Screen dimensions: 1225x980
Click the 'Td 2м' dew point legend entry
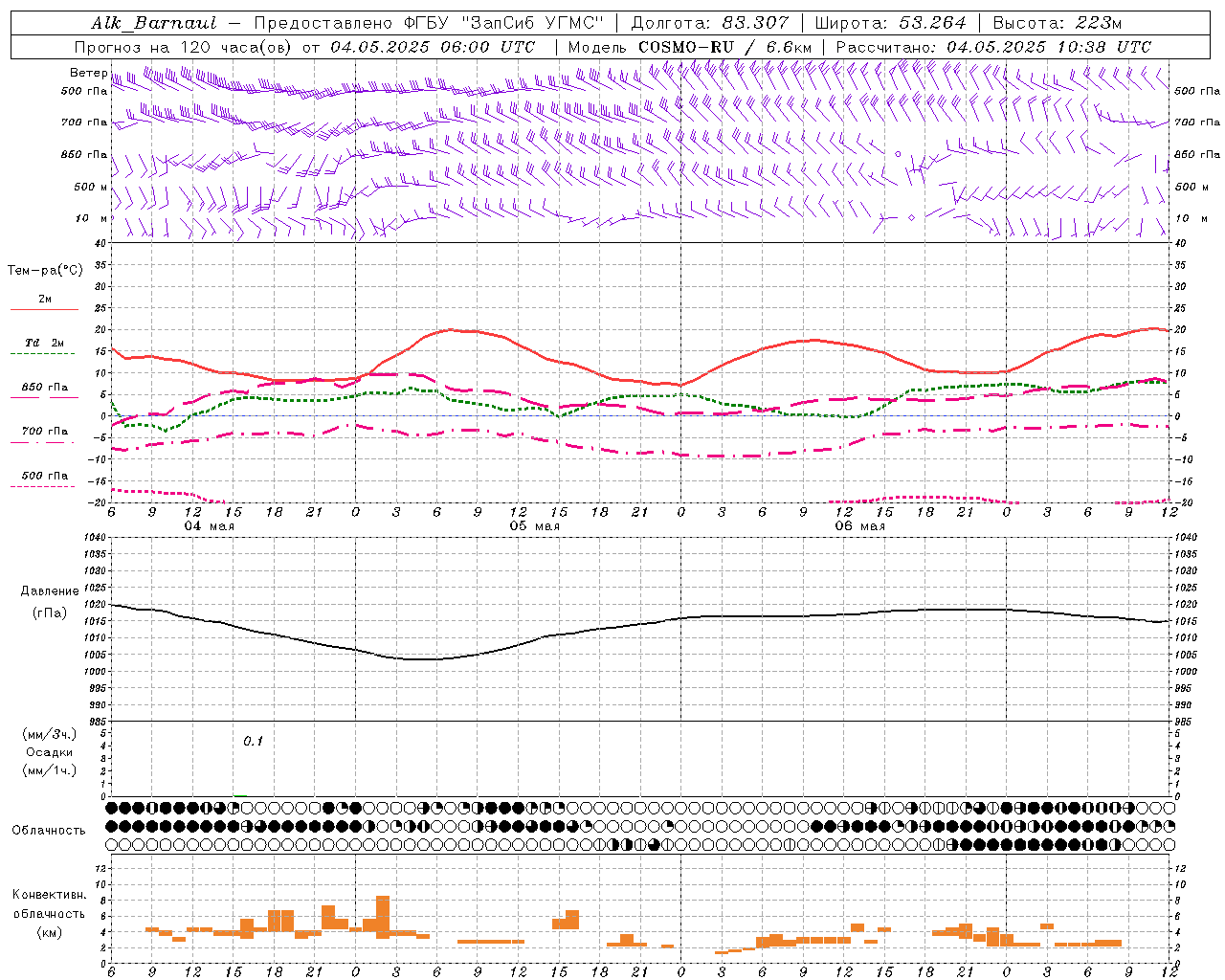point(45,343)
